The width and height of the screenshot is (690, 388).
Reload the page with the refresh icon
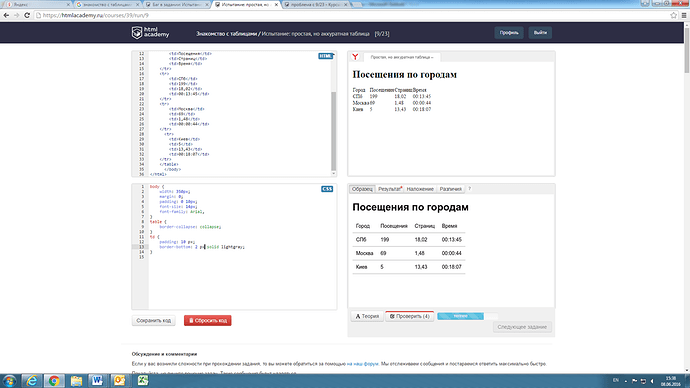[x=27, y=15]
